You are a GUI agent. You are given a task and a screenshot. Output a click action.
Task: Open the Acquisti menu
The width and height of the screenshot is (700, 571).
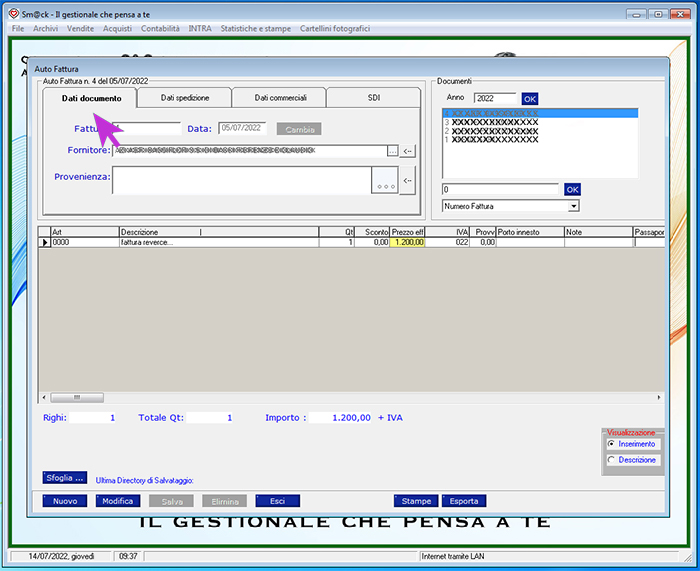click(x=117, y=29)
